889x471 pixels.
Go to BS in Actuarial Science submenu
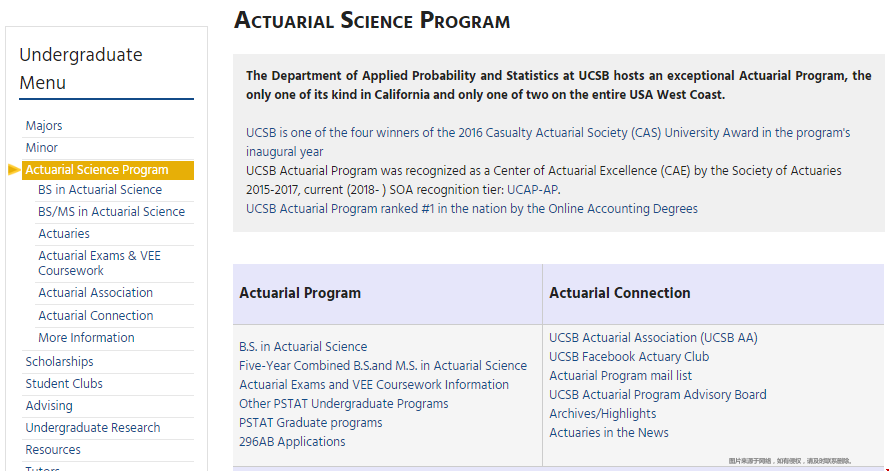100,190
